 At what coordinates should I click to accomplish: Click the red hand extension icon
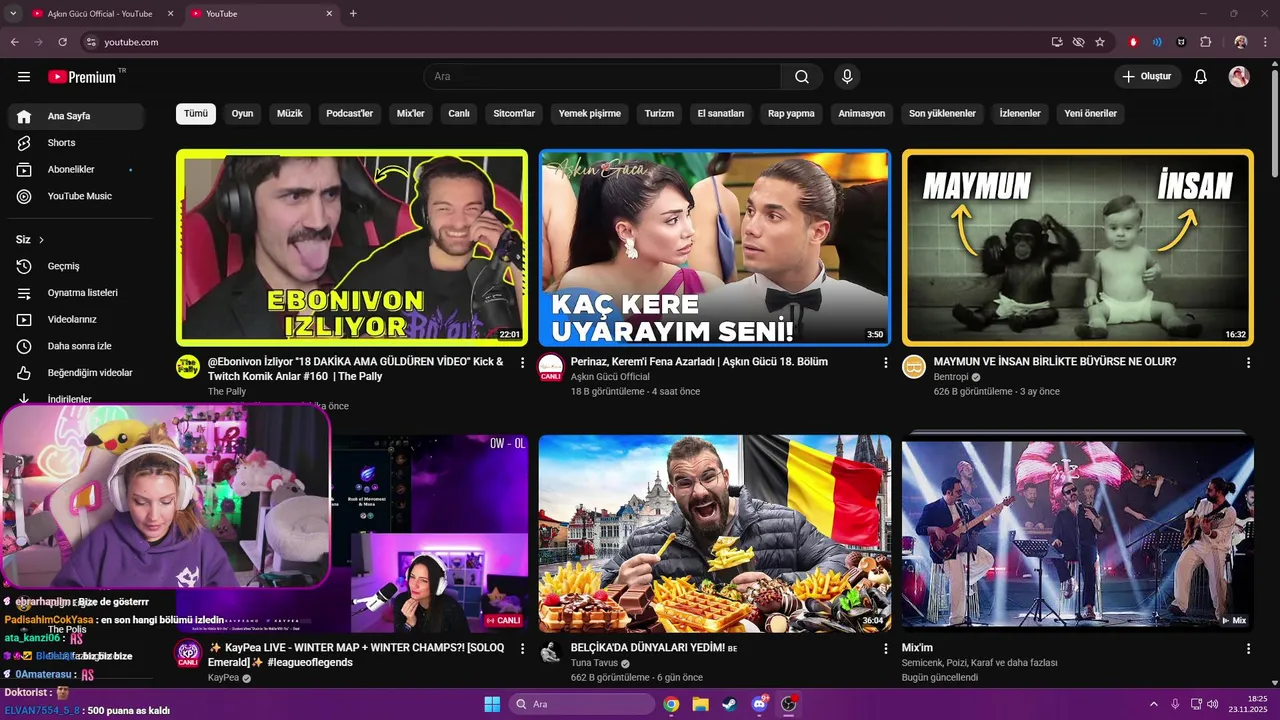(1133, 42)
